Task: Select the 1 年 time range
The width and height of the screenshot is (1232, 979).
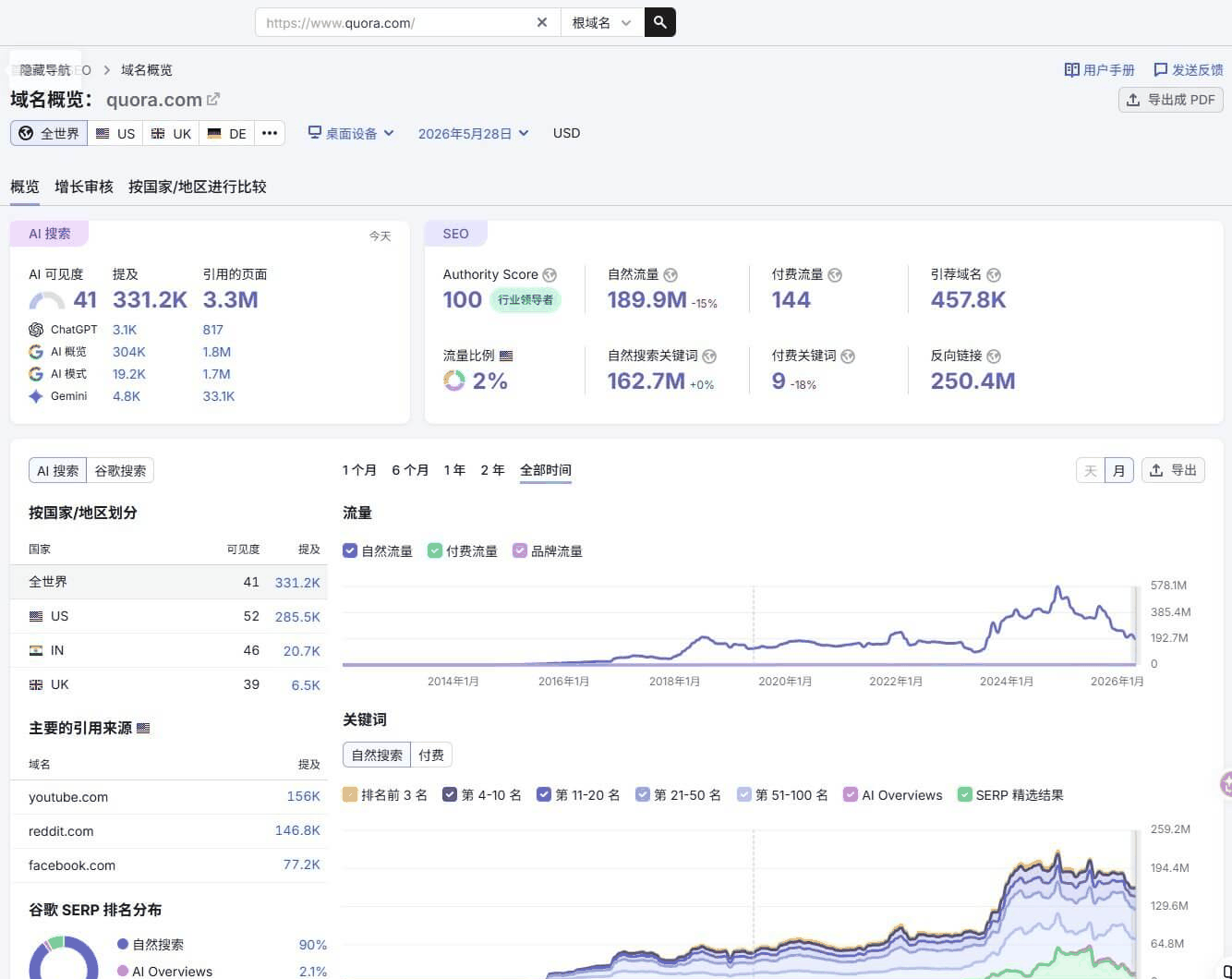Action: click(454, 470)
